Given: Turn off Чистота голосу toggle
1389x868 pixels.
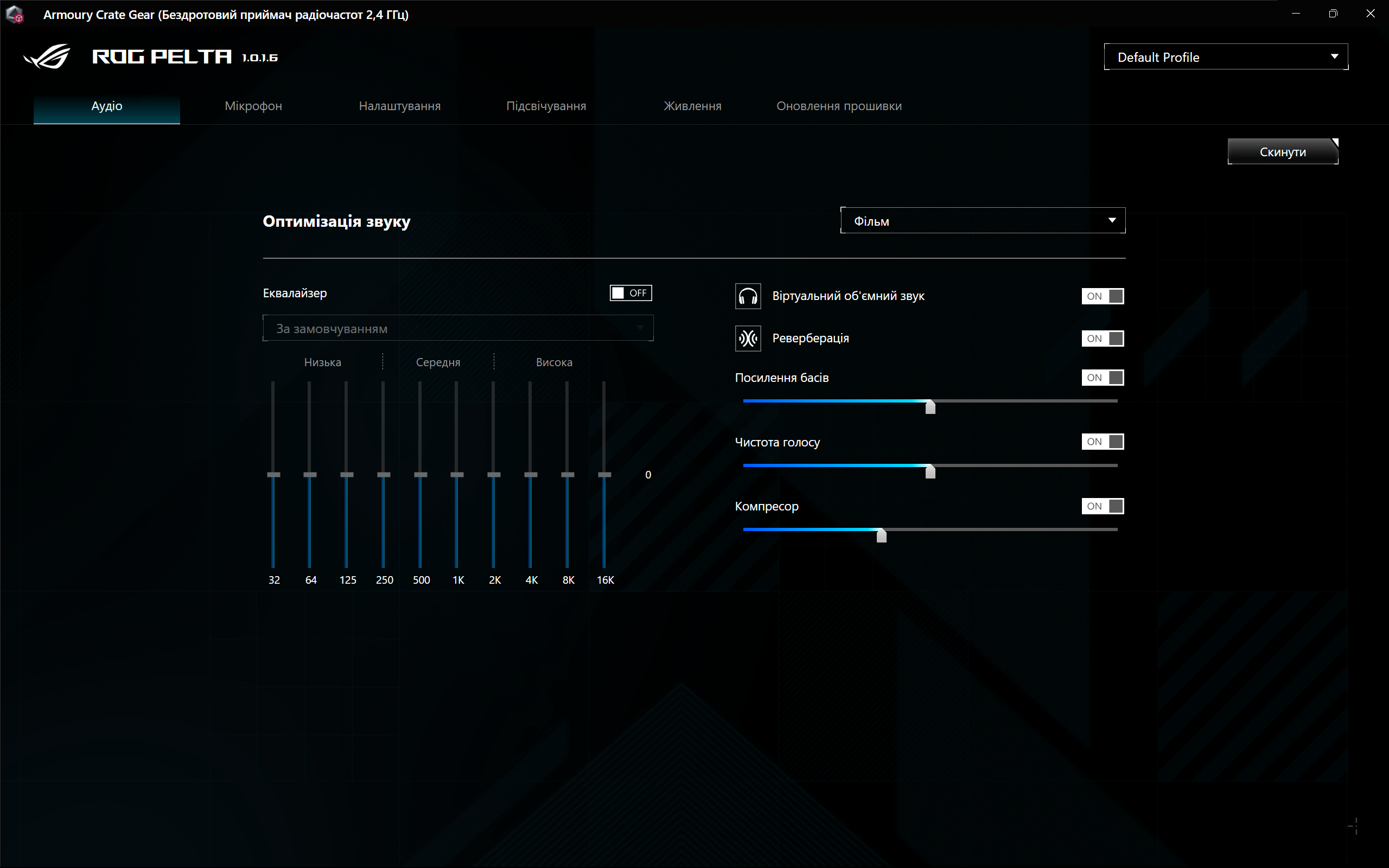Looking at the screenshot, I should (x=1103, y=442).
